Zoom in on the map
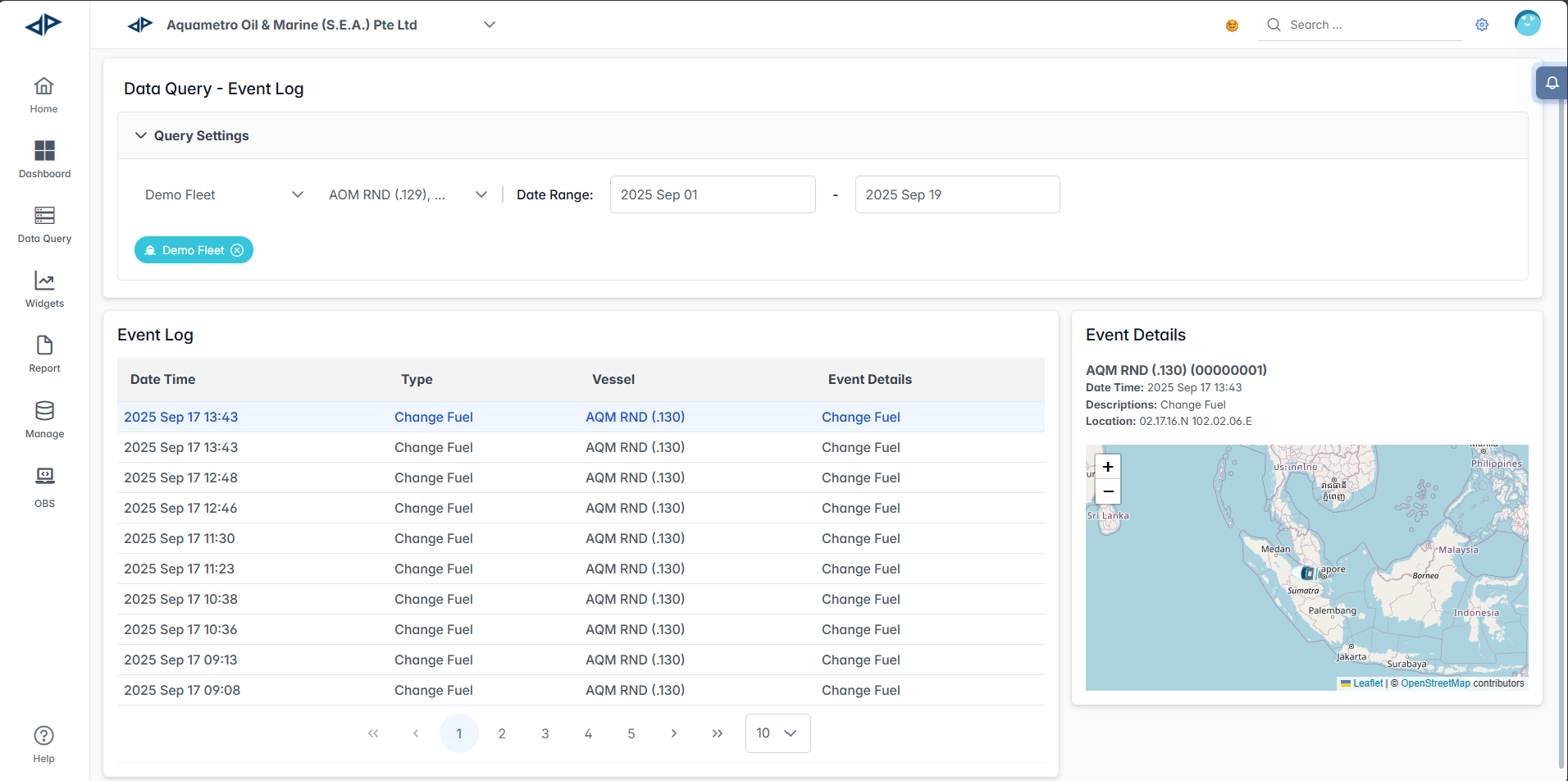The height and width of the screenshot is (781, 1568). [x=1107, y=467]
